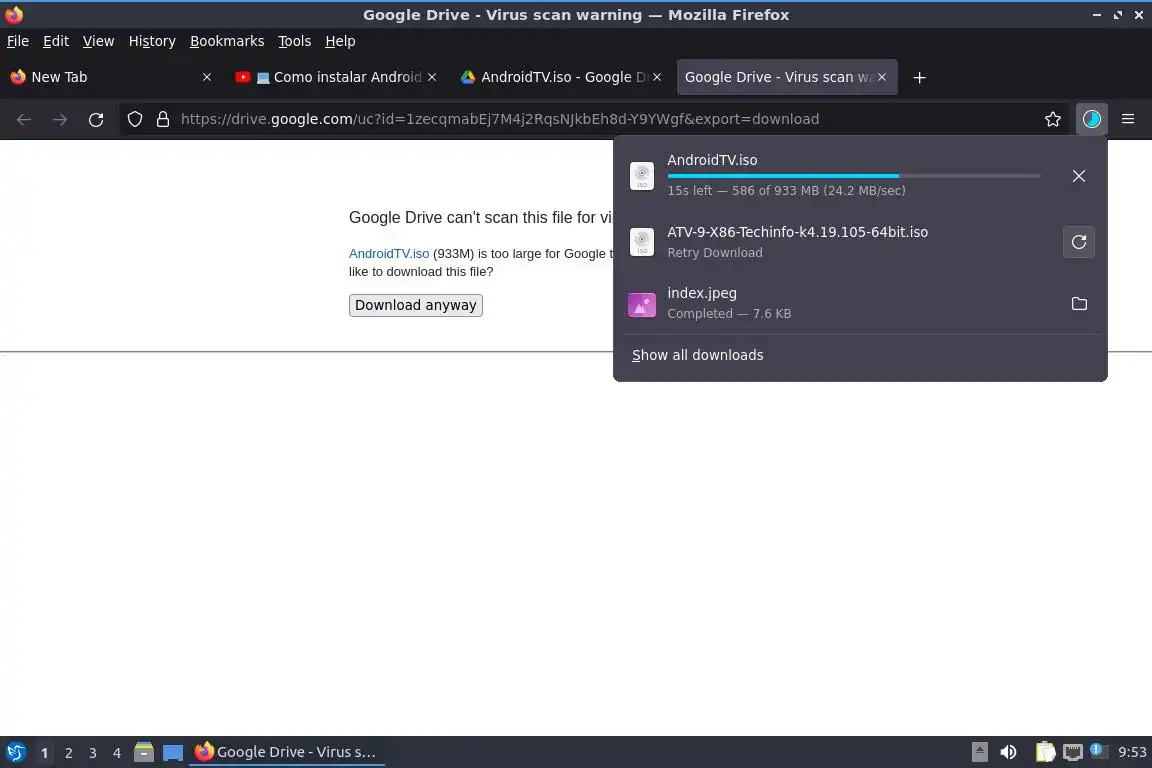Bookmark this page with the star

point(1053,119)
